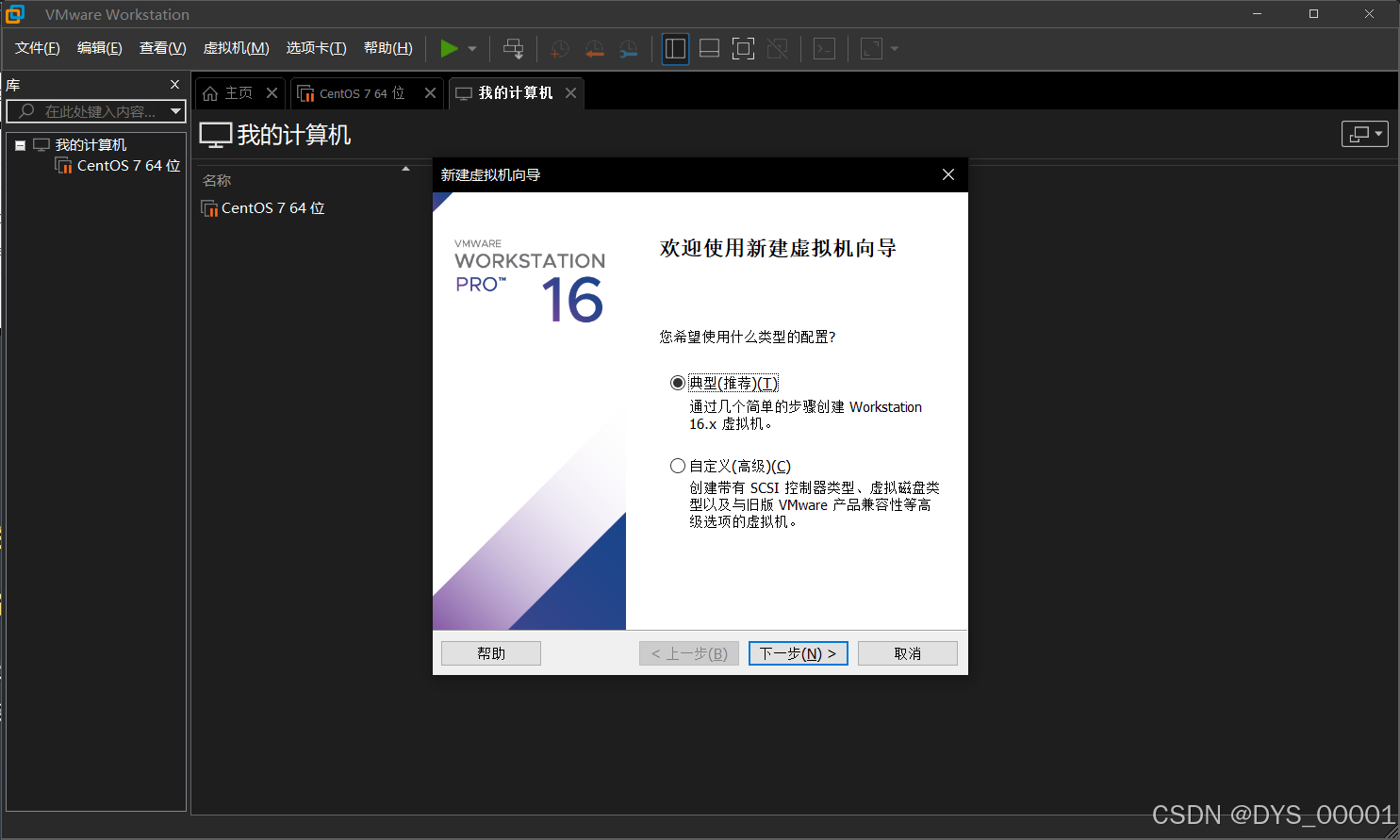Close the 主页 tab
Image resolution: width=1400 pixels, height=840 pixels.
tap(272, 92)
